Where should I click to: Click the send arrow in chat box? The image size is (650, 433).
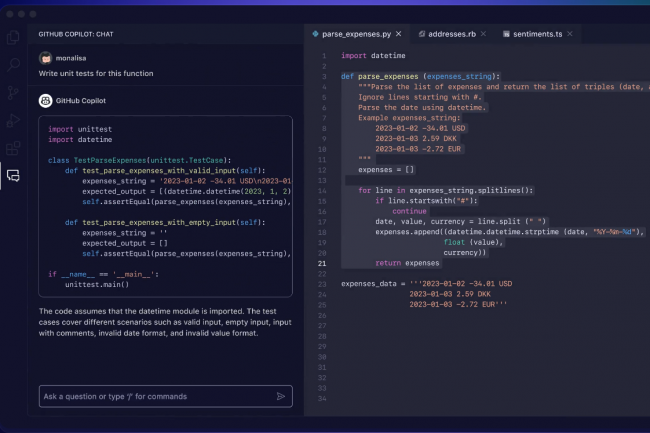tap(281, 396)
